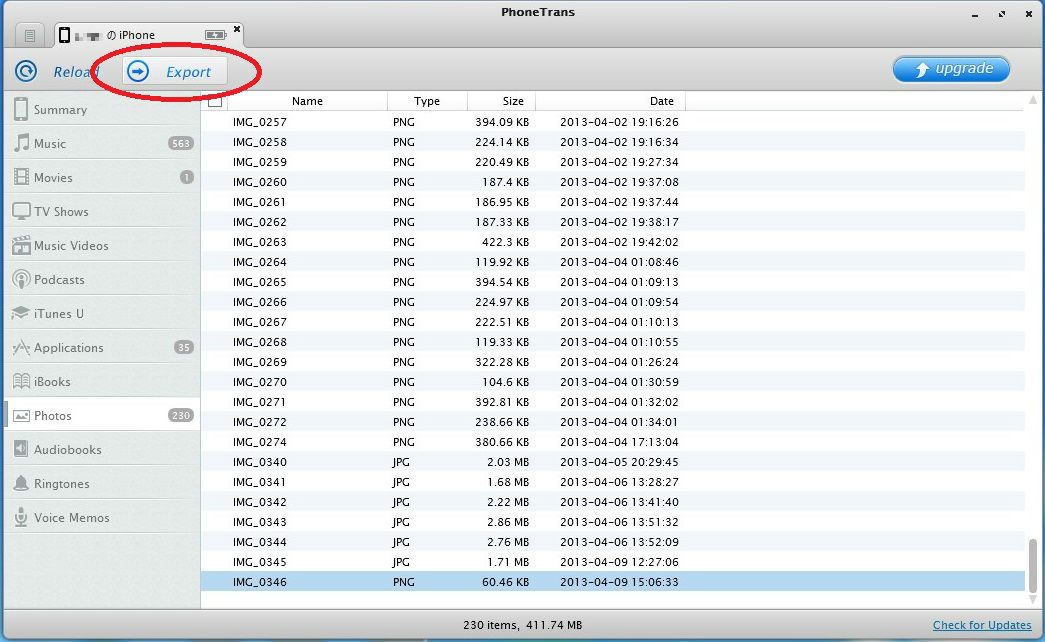1045x642 pixels.
Task: Sort files by Name column header
Action: [x=307, y=101]
